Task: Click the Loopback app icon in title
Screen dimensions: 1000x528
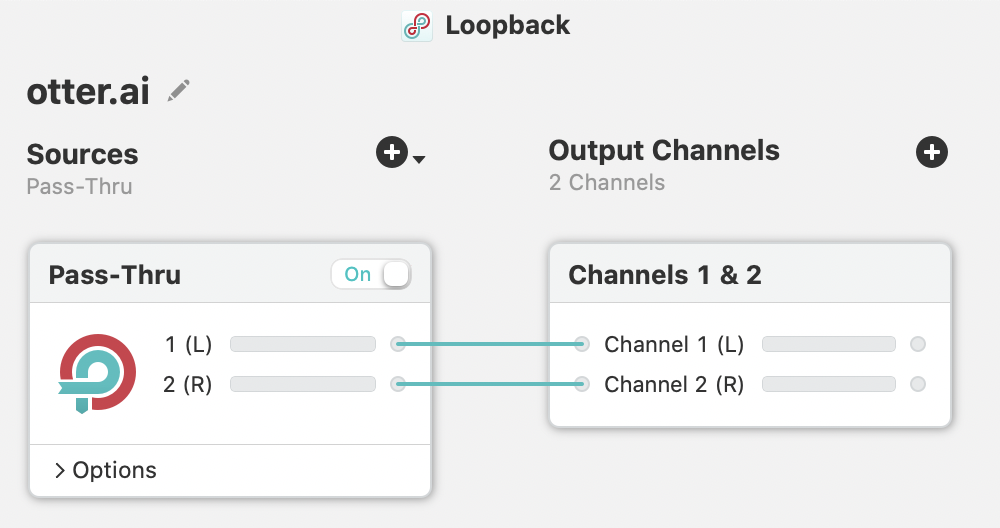Action: pyautogui.click(x=417, y=26)
